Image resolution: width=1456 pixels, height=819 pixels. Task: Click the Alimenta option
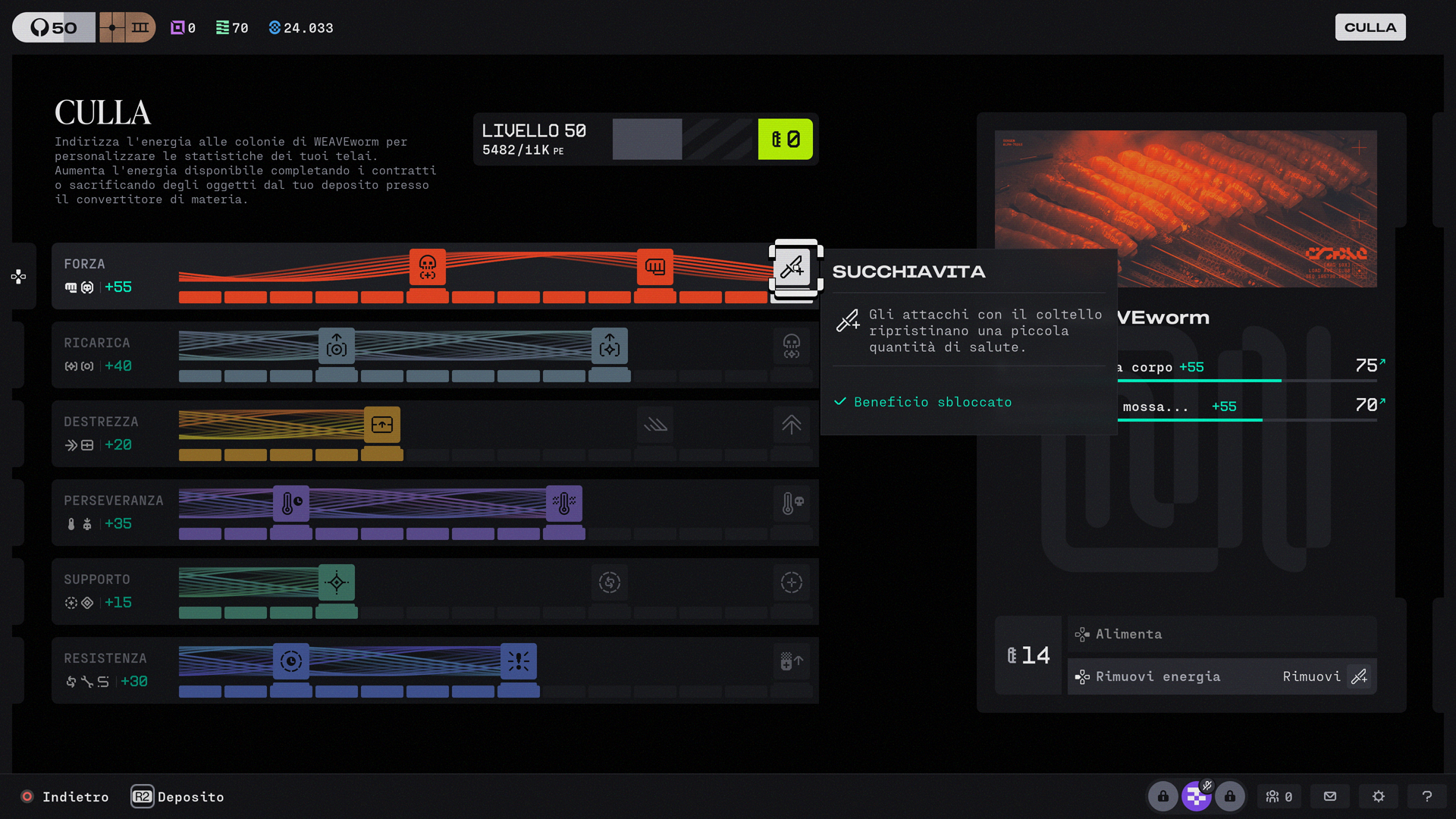[1222, 634]
